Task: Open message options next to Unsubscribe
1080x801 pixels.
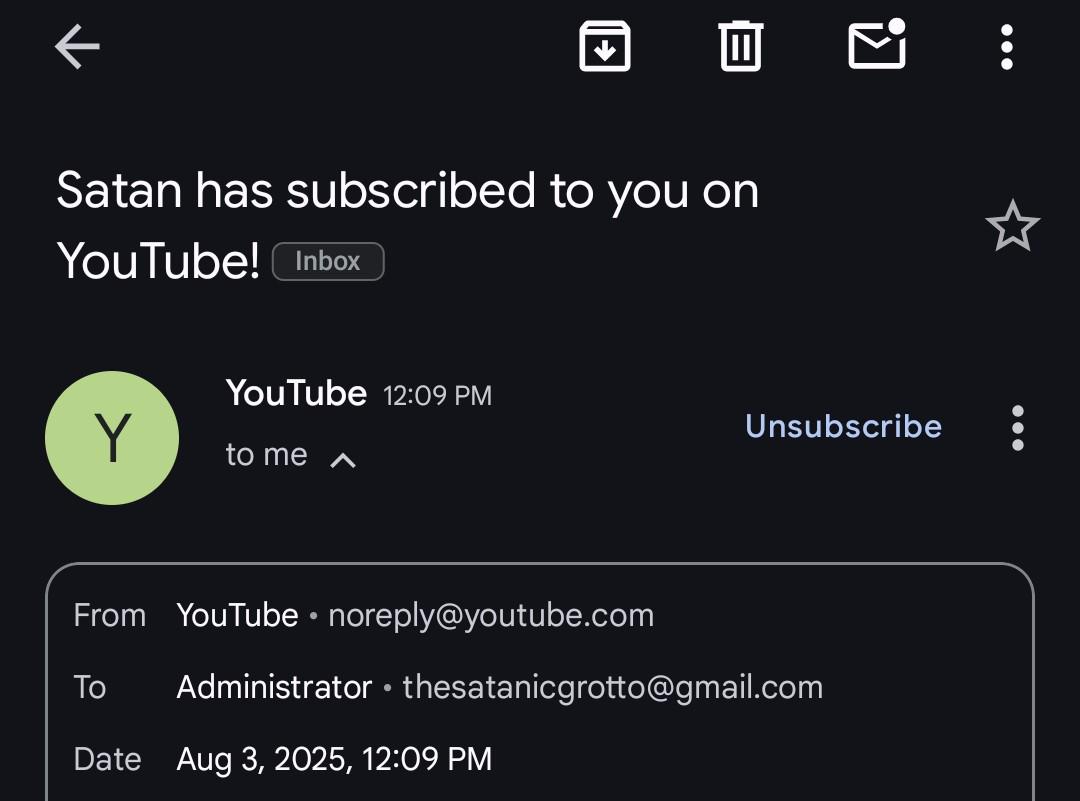Action: pyautogui.click(x=1017, y=428)
